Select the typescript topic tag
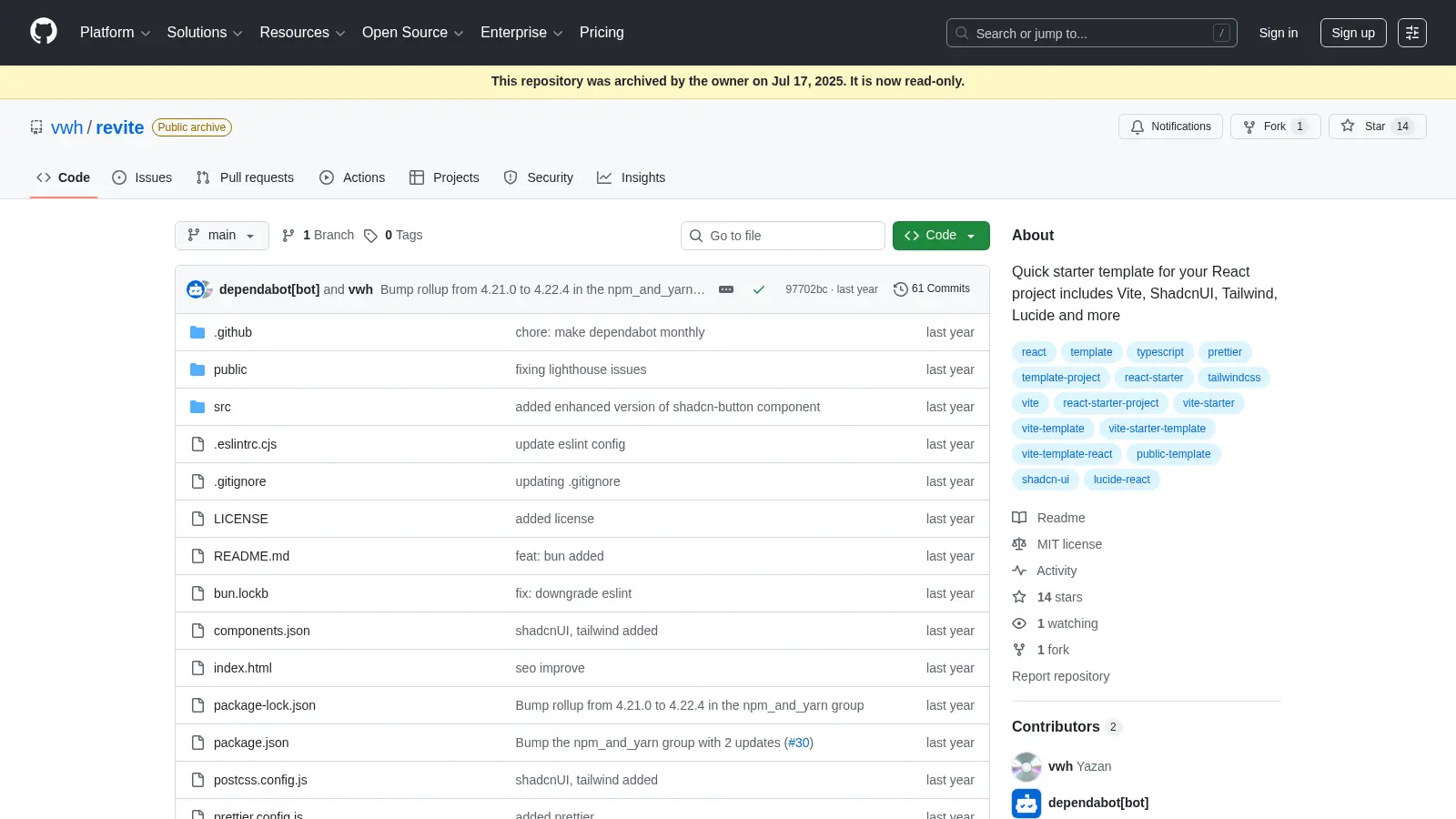This screenshot has width=1456, height=819. (1160, 352)
